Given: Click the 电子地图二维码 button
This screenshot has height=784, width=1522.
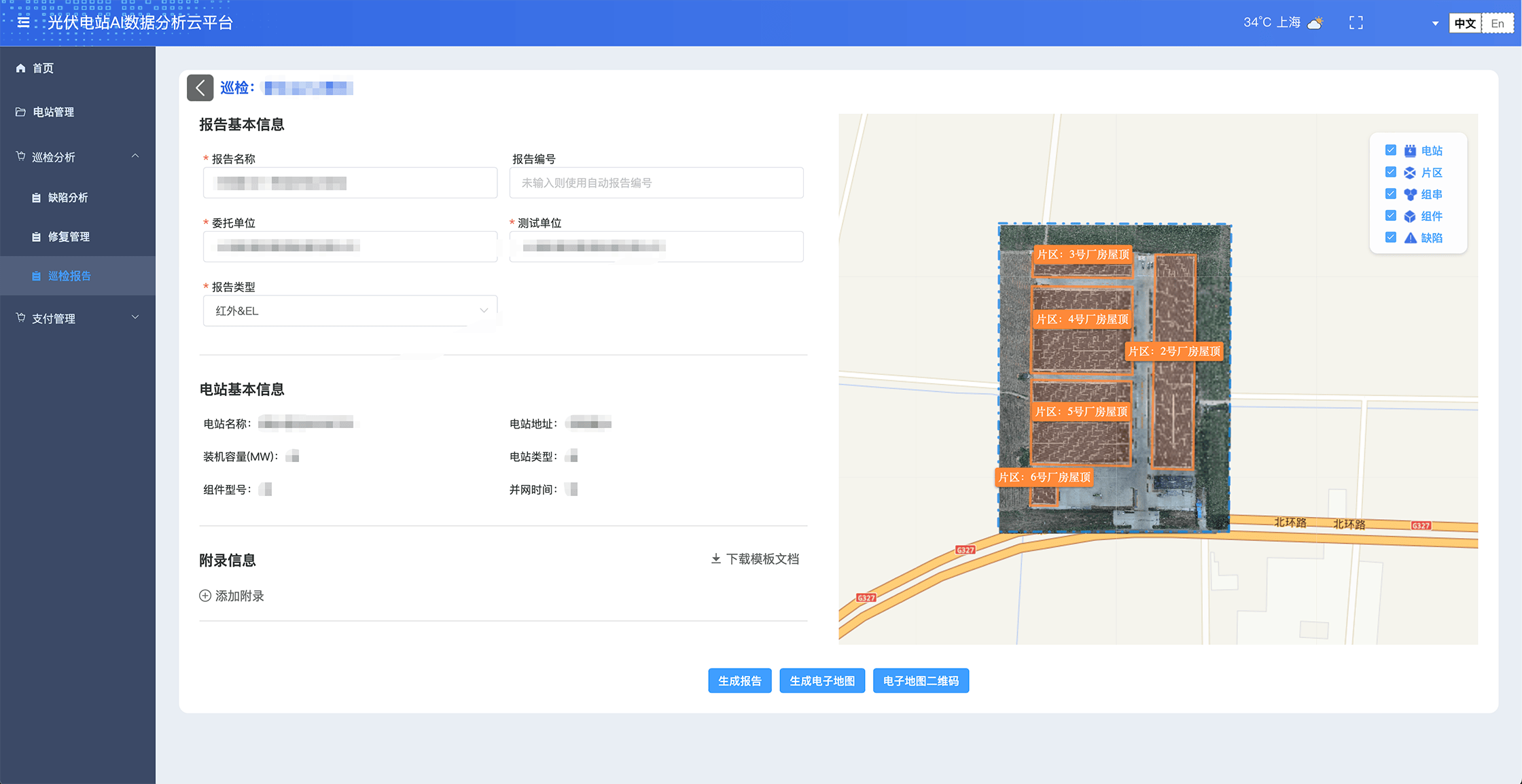Looking at the screenshot, I should click(921, 681).
